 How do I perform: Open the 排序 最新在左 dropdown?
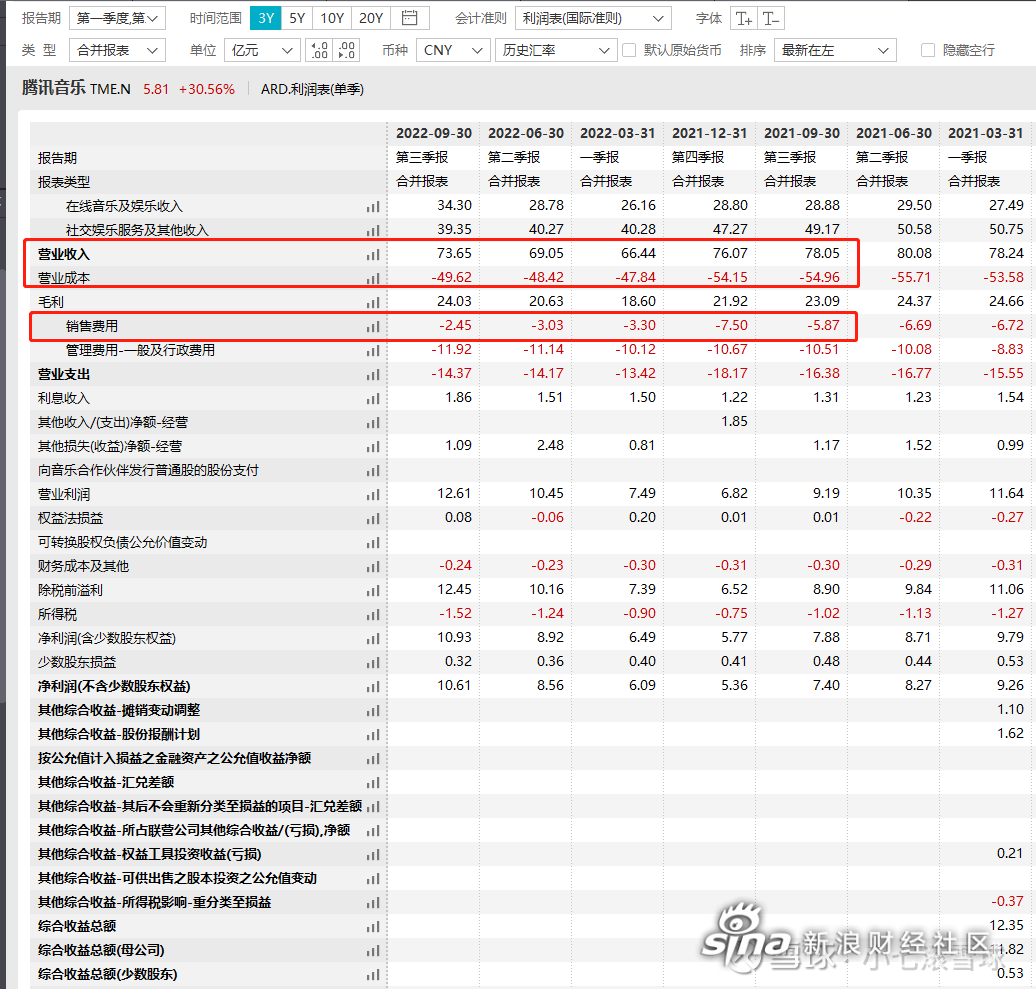(835, 50)
